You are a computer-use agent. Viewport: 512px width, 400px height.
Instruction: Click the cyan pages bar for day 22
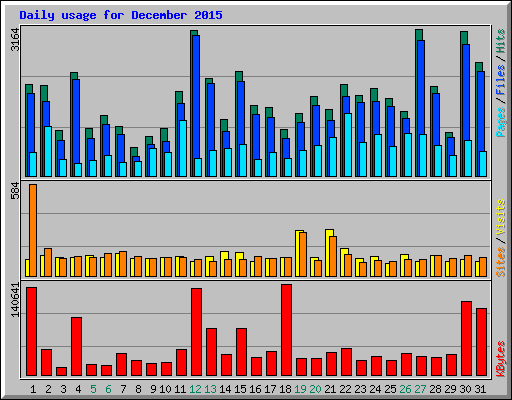348,145
